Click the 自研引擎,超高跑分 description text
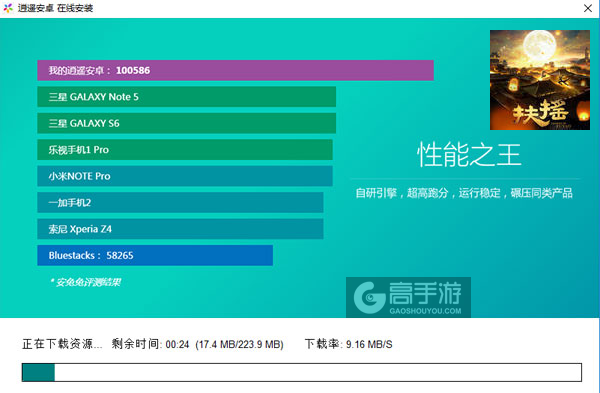 (x=464, y=193)
